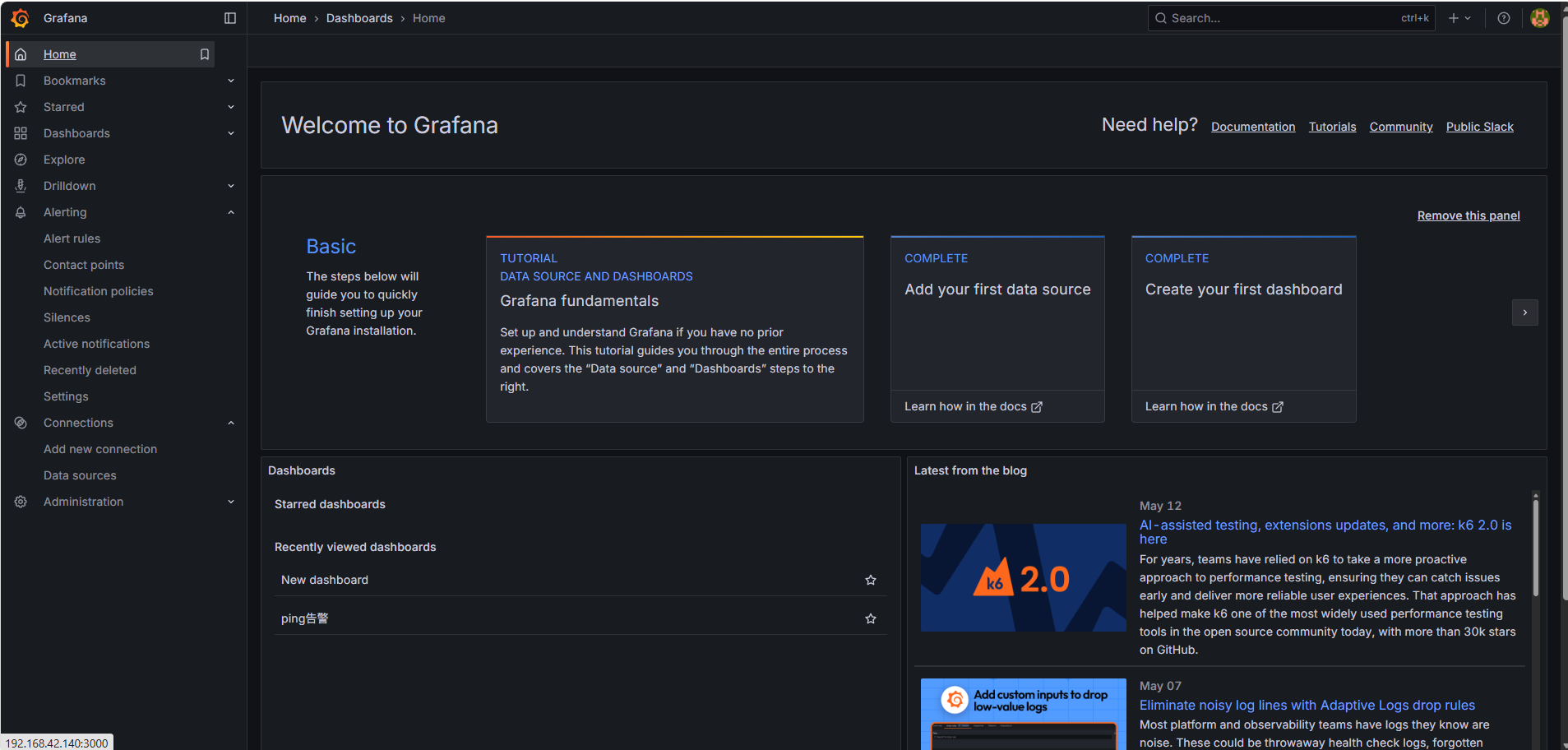Click the next arrow in setup panel
The image size is (1568, 750).
[1525, 312]
